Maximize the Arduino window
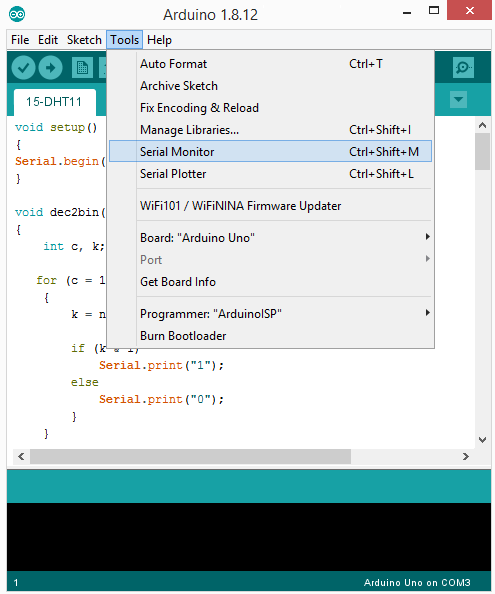The height and width of the screenshot is (594, 495). [434, 11]
